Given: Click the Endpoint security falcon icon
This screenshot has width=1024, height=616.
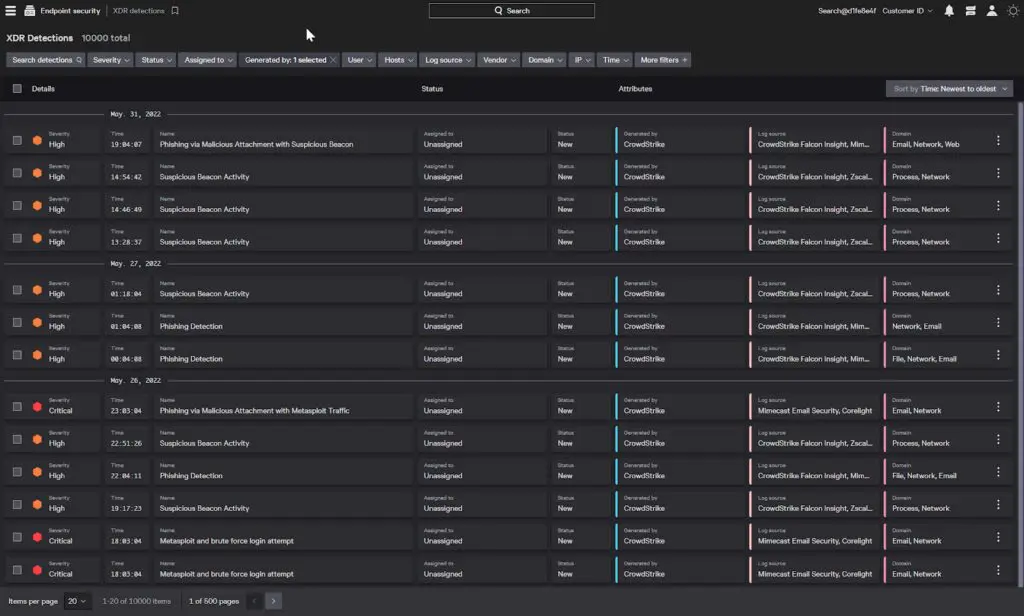Looking at the screenshot, I should tap(30, 10).
